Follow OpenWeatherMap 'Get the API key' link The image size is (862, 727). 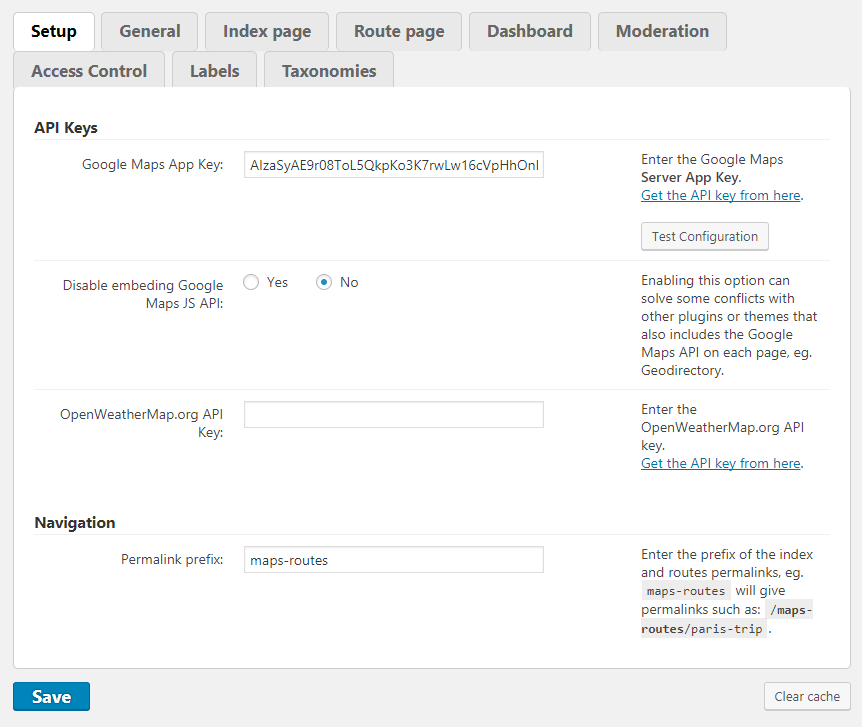point(720,463)
